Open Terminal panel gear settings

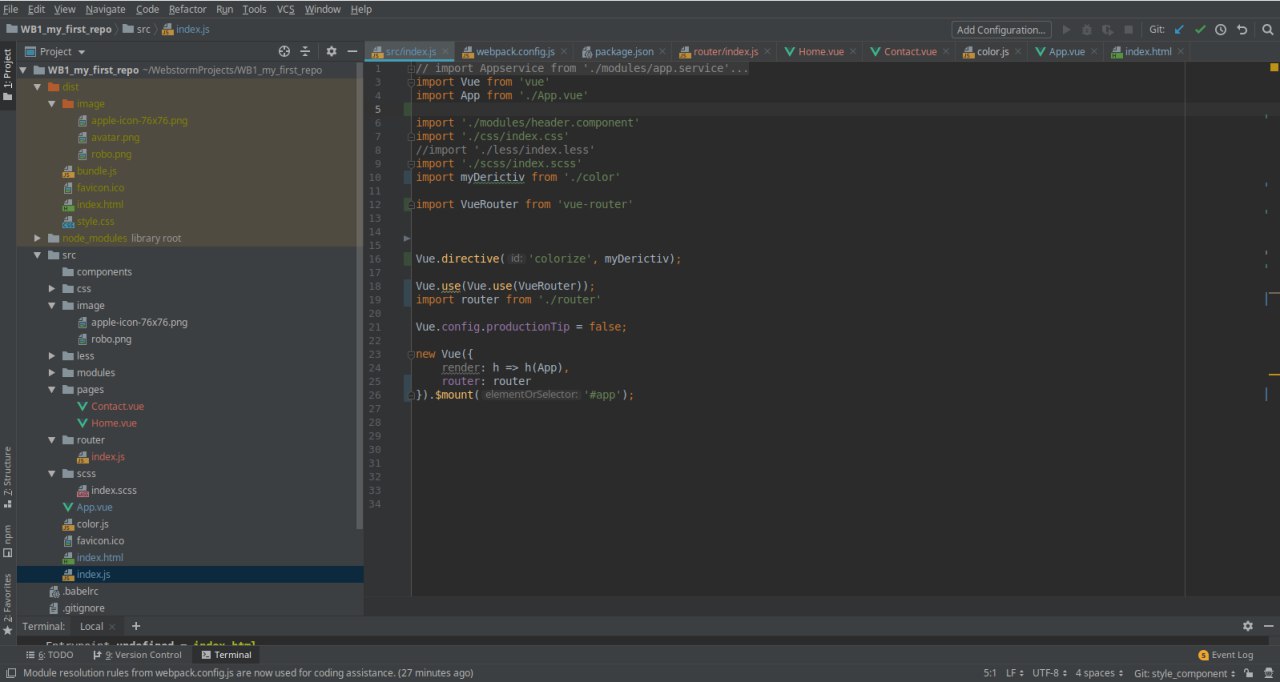click(x=1247, y=626)
